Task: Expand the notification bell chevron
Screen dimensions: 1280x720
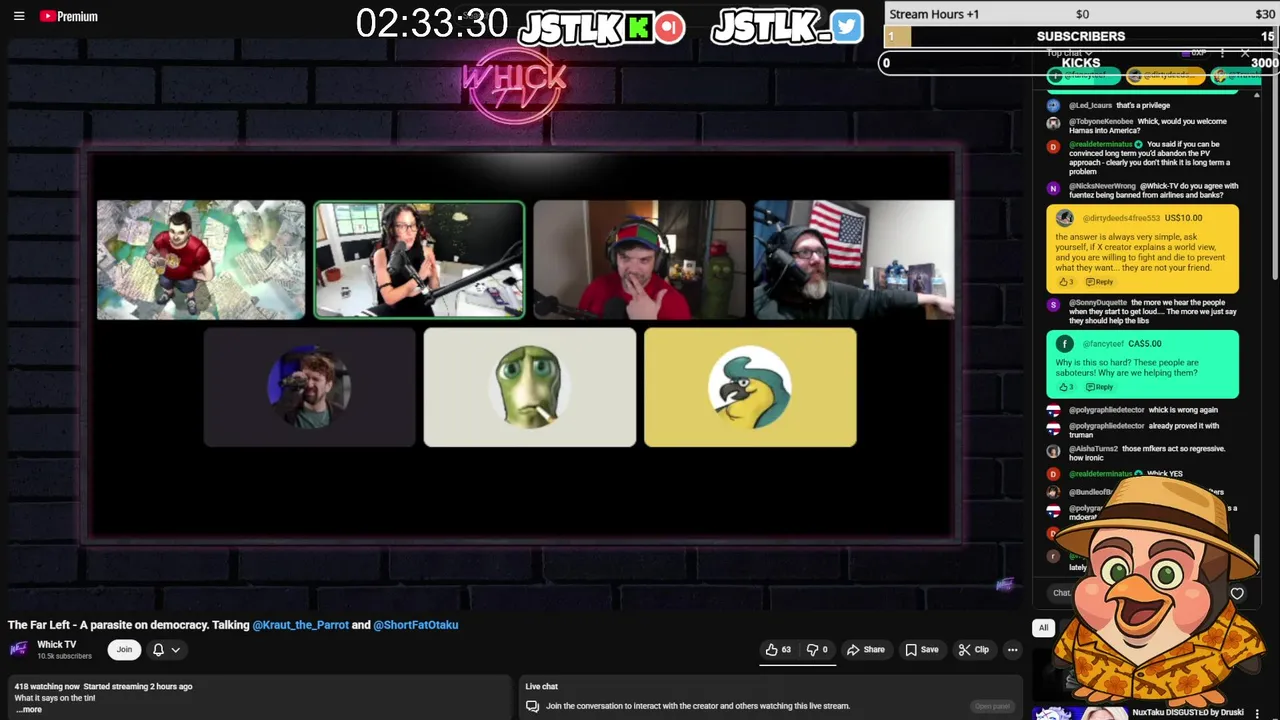Action: (x=176, y=650)
